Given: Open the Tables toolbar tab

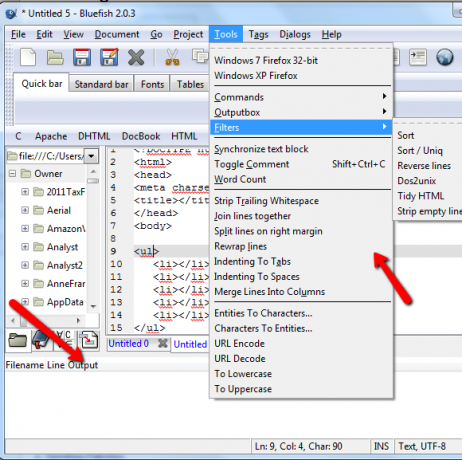Looking at the screenshot, I should click(x=190, y=84).
